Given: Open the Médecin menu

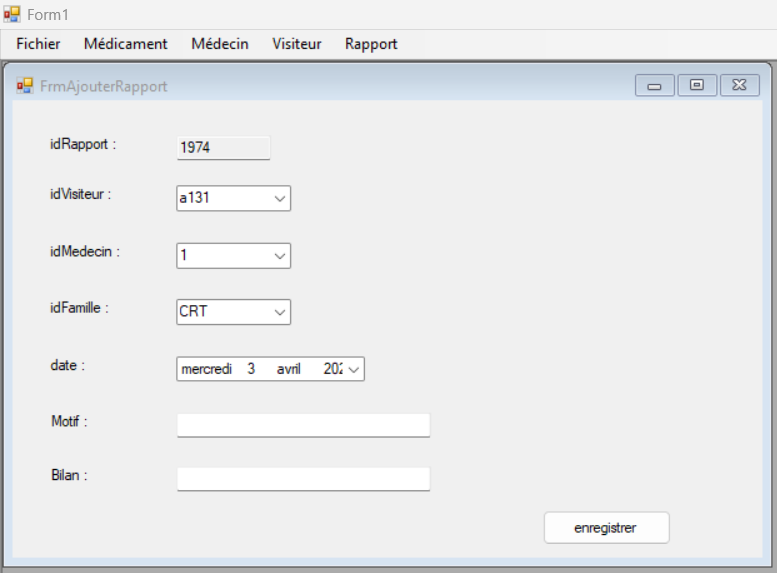Looking at the screenshot, I should click(x=220, y=44).
